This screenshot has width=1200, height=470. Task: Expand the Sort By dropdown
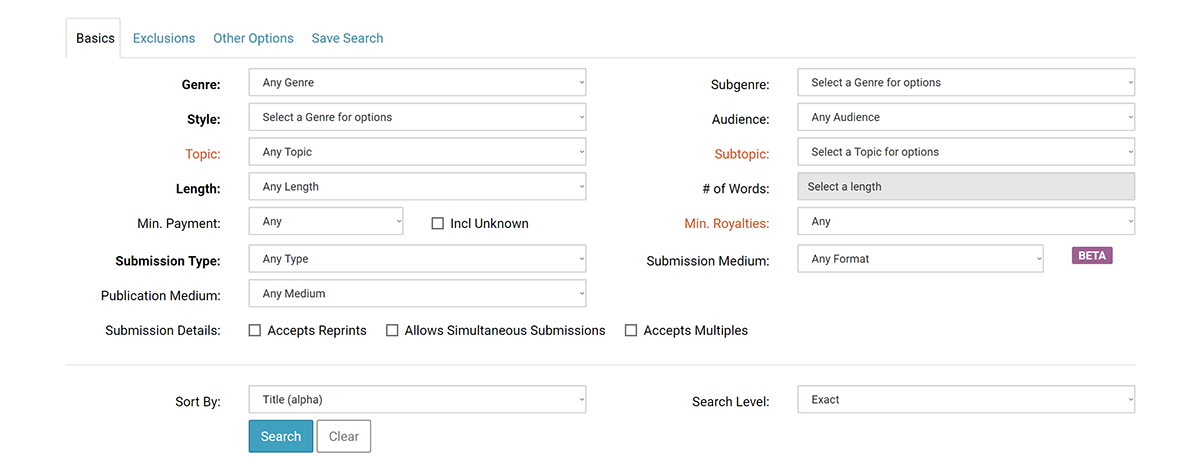click(417, 400)
